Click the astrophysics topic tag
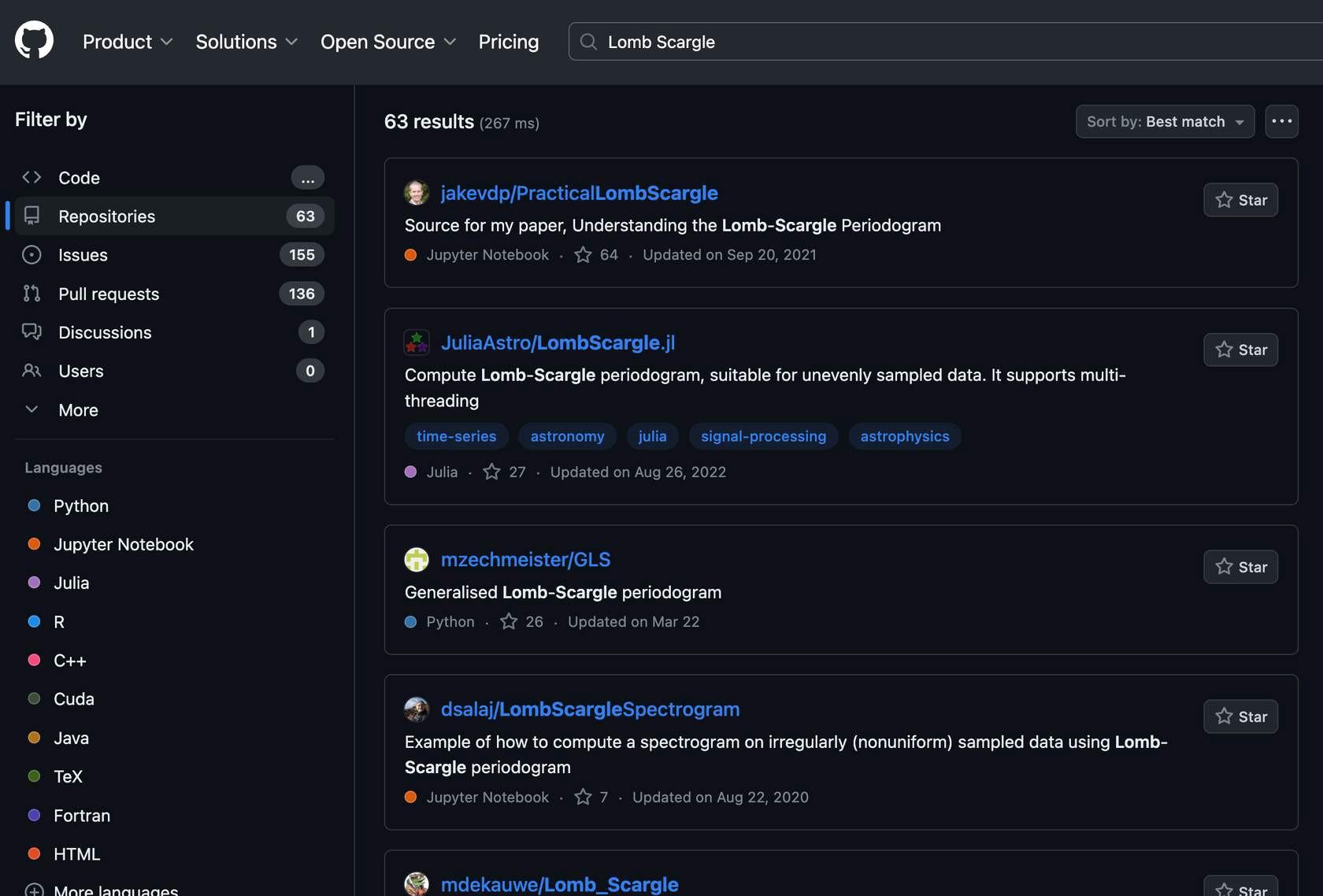This screenshot has height=896, width=1323. pos(905,436)
